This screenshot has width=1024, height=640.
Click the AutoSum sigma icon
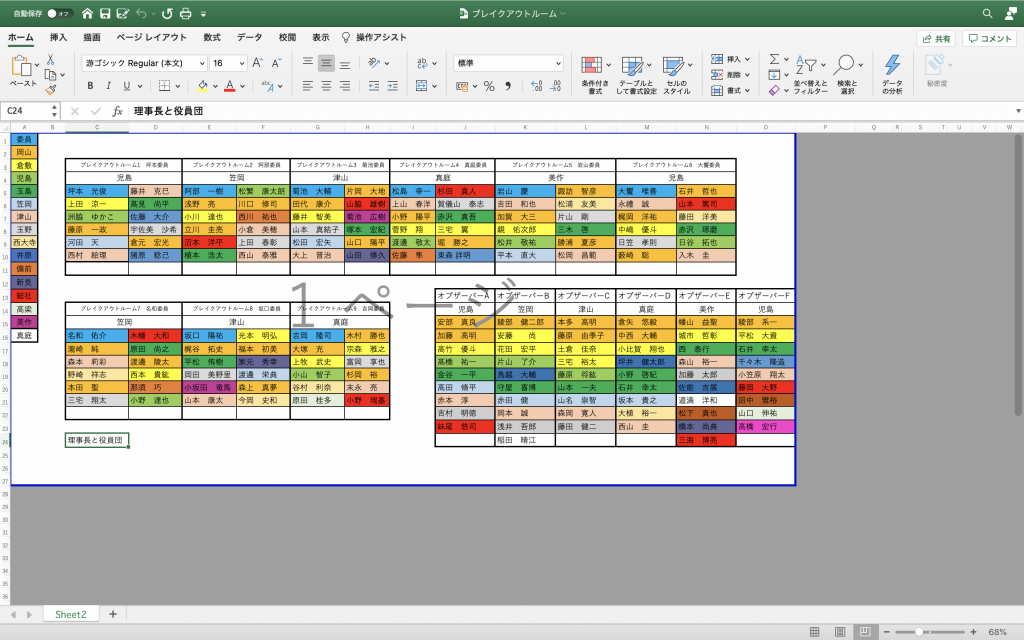pyautogui.click(x=774, y=59)
